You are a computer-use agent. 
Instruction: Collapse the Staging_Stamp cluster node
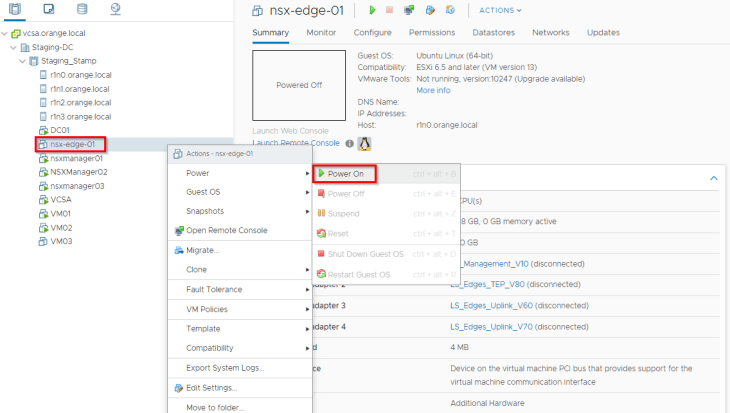tap(20, 61)
